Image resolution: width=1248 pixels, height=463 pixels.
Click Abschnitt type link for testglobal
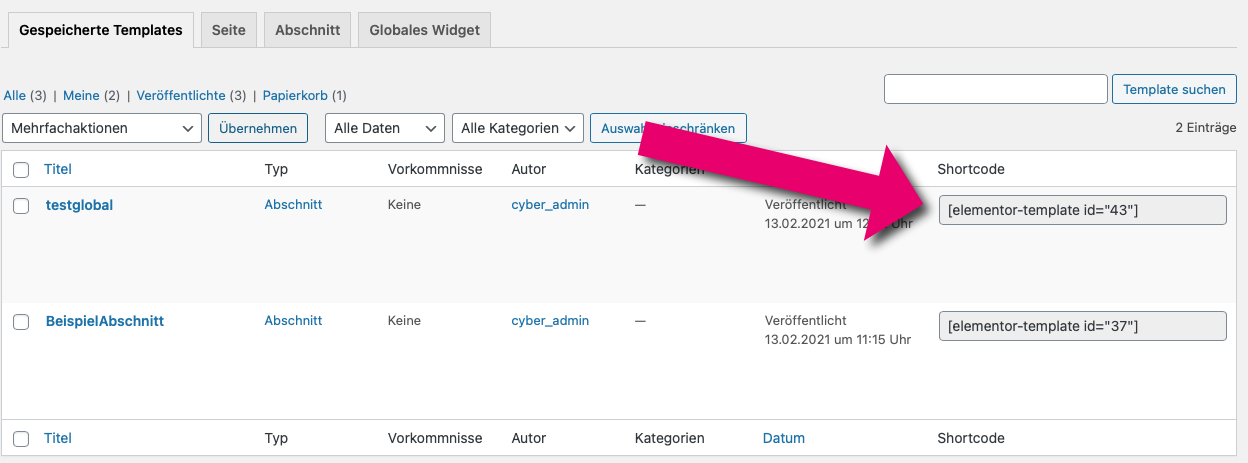[293, 204]
